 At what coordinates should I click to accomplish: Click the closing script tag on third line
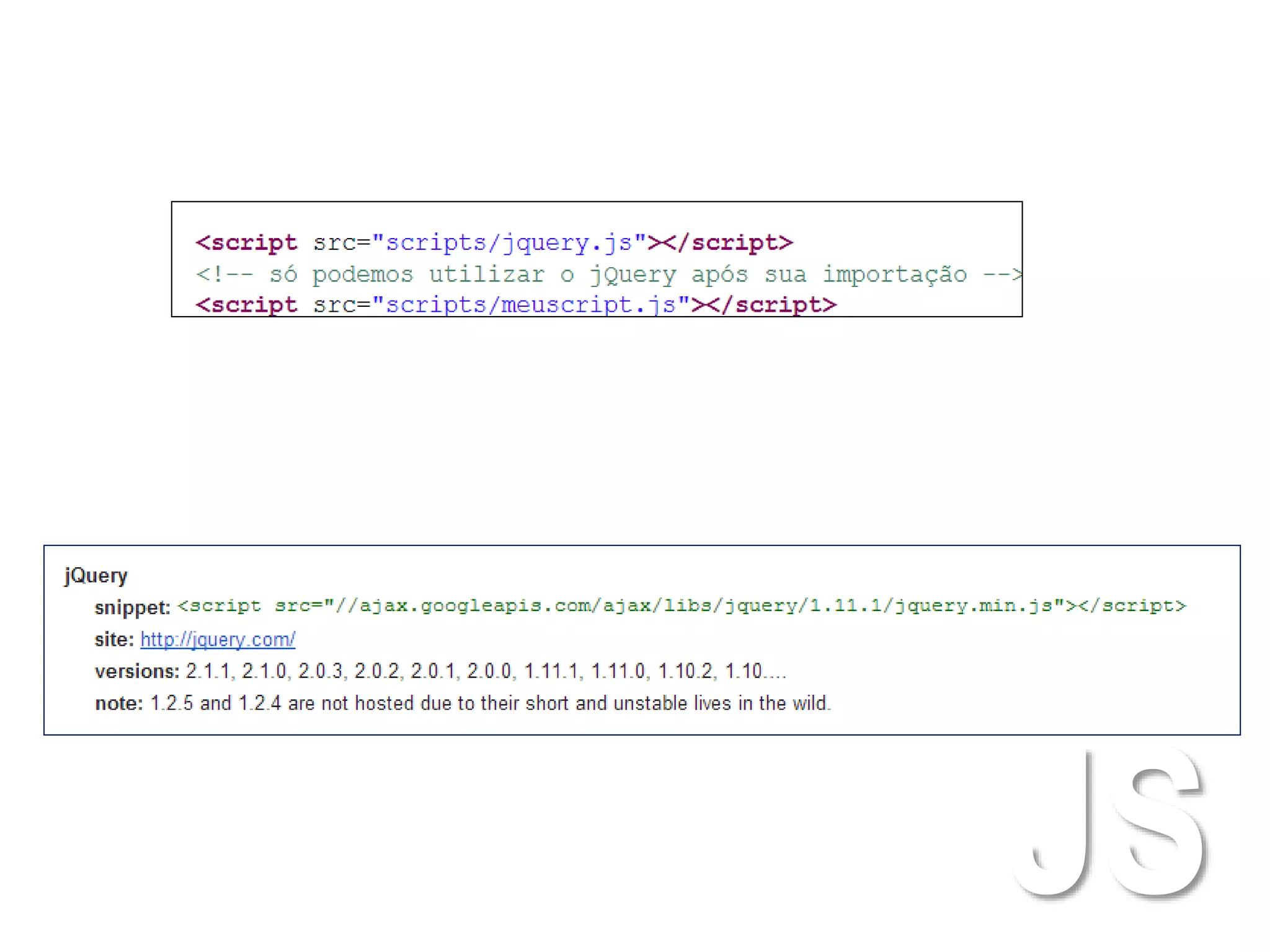(772, 305)
